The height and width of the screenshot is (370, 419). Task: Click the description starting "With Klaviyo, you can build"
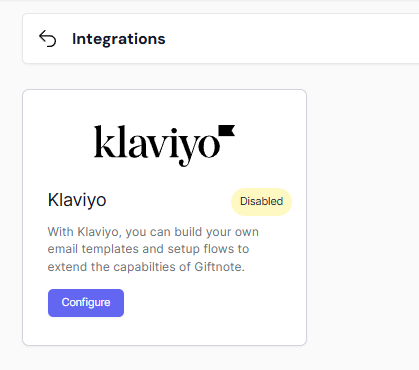tap(153, 249)
